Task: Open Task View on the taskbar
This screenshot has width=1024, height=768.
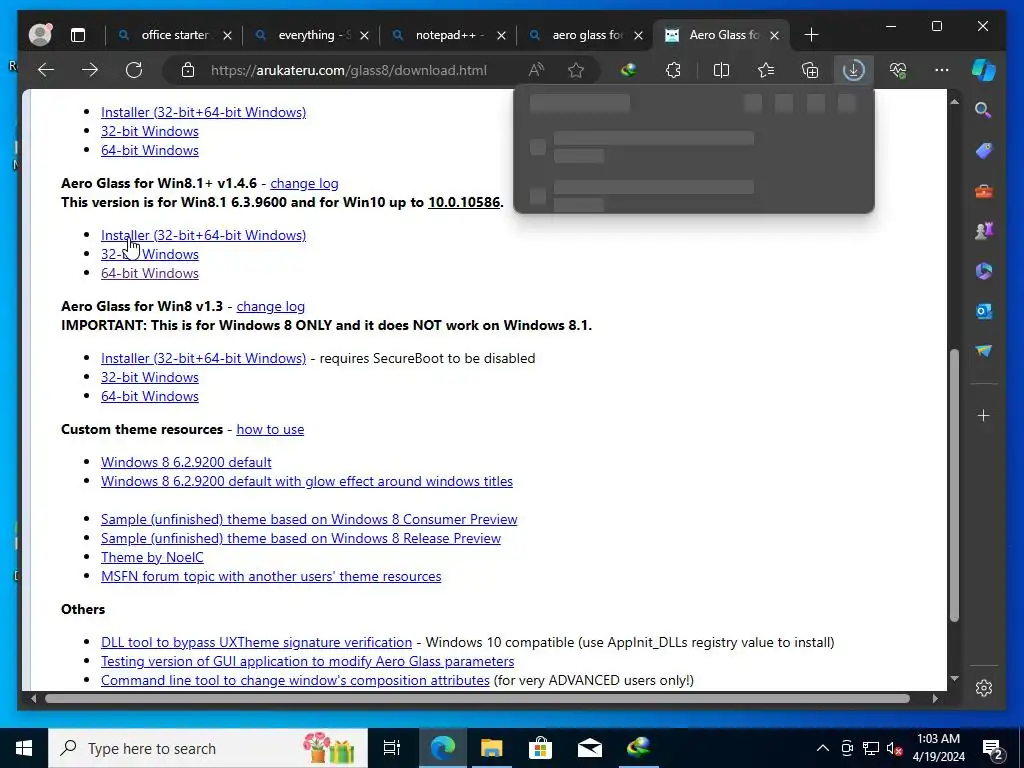Action: coord(392,748)
